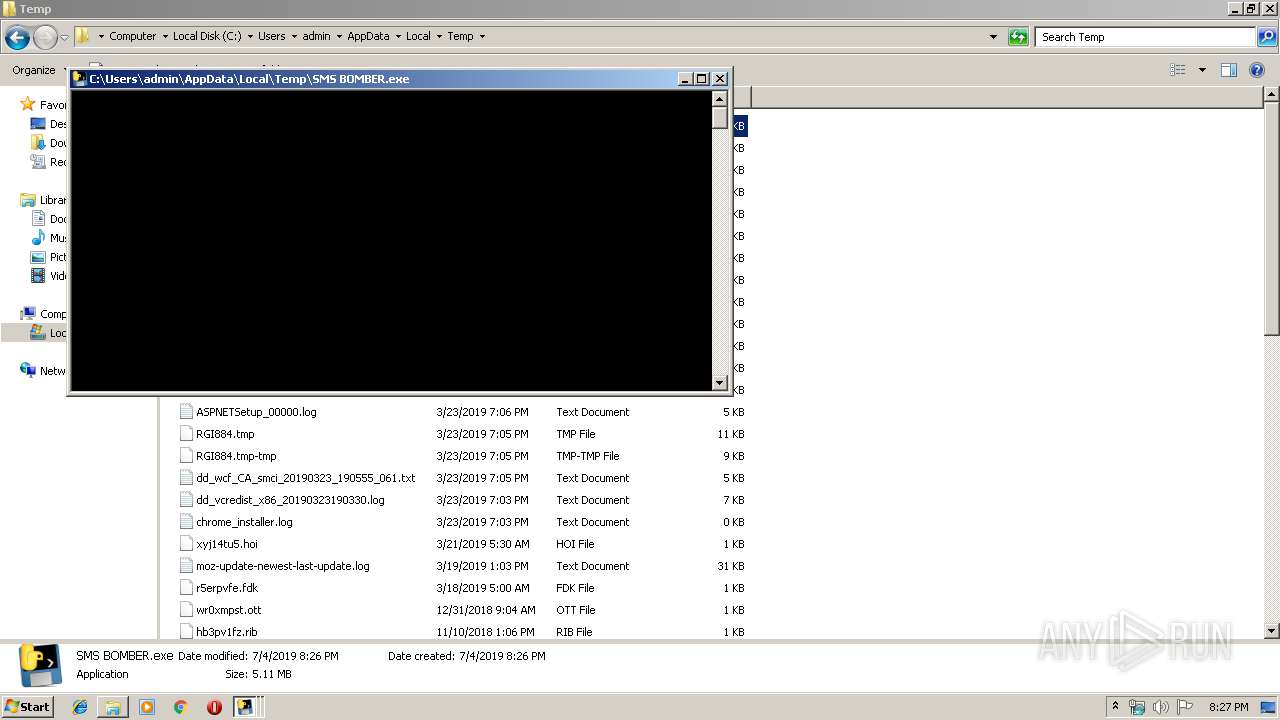Select ASPNETSetup_00000.log file
This screenshot has width=1280, height=720.
click(256, 412)
